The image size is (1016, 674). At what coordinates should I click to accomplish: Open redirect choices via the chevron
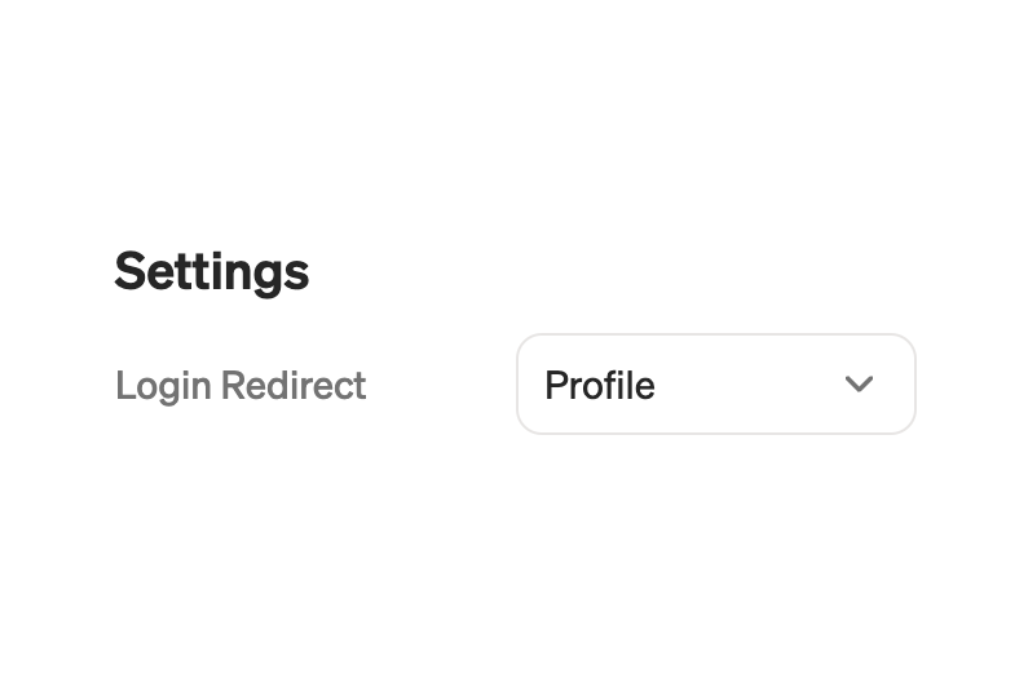[859, 384]
